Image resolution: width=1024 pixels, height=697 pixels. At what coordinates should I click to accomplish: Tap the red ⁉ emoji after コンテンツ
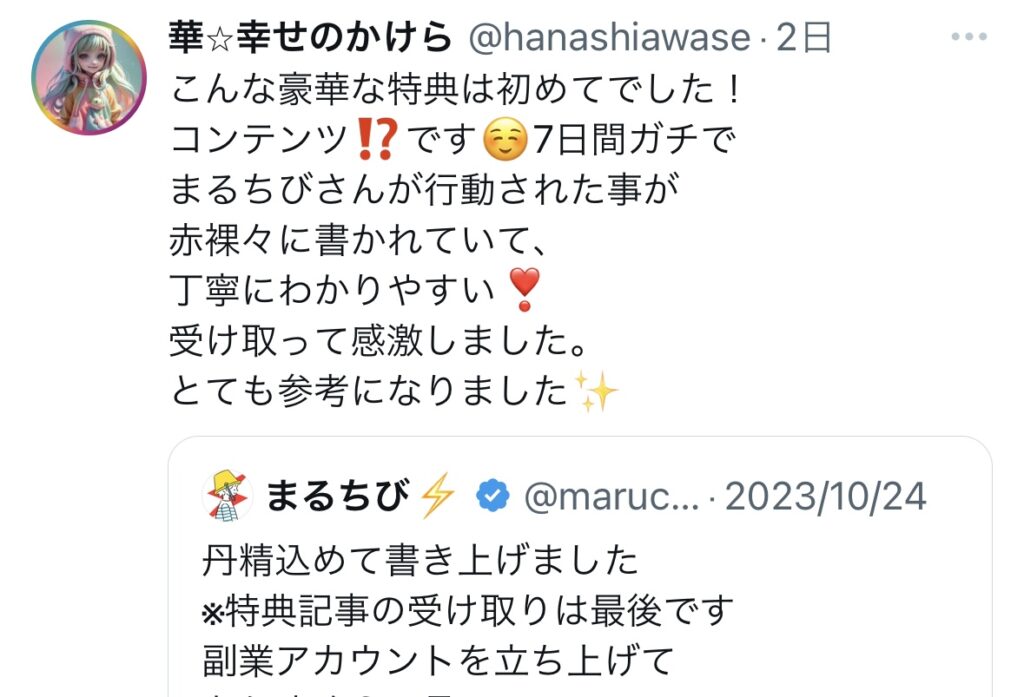click(377, 140)
